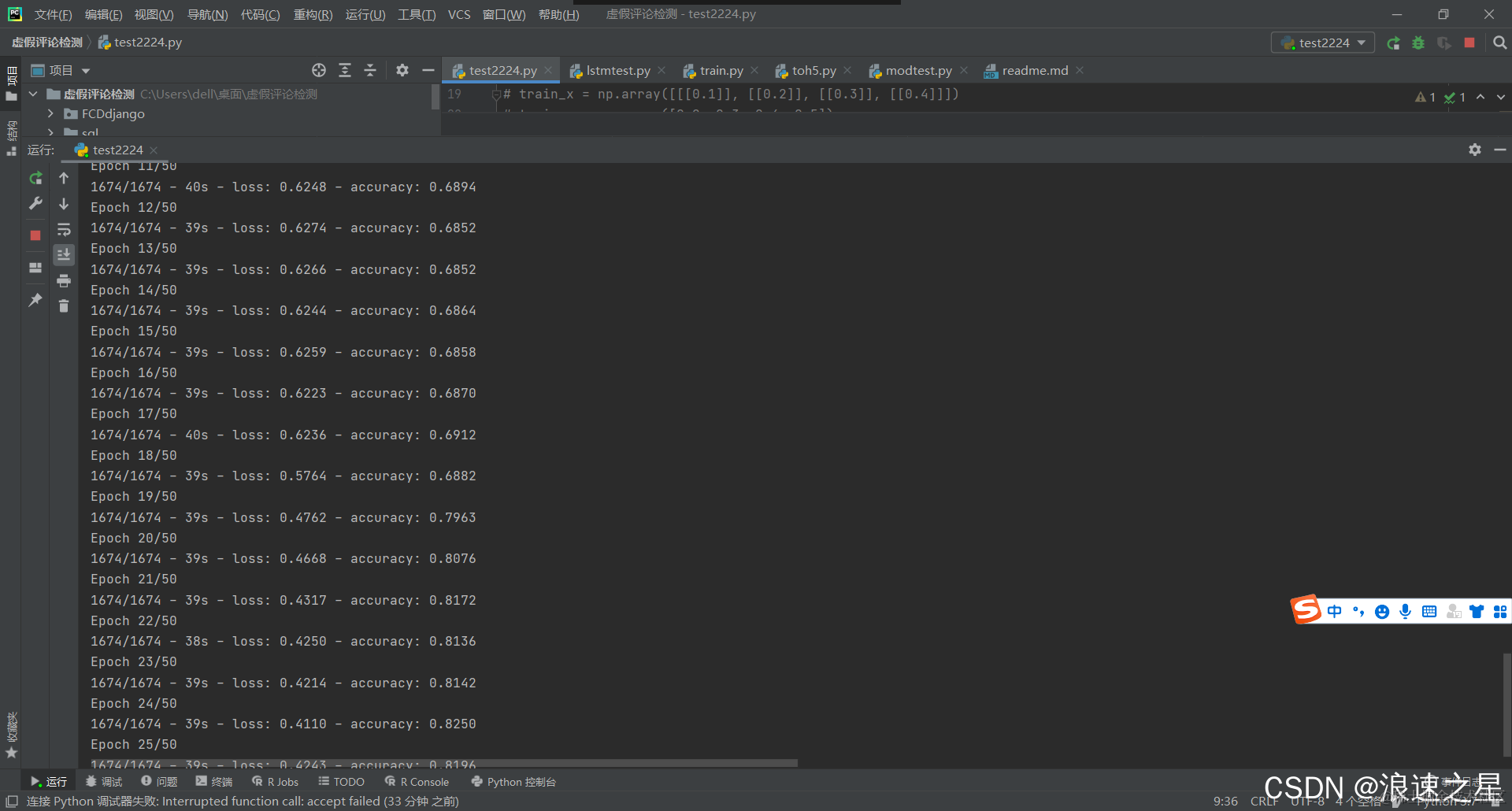Image resolution: width=1512 pixels, height=811 pixels.
Task: Click the console vertical scrollbar thumb
Action: [1506, 704]
